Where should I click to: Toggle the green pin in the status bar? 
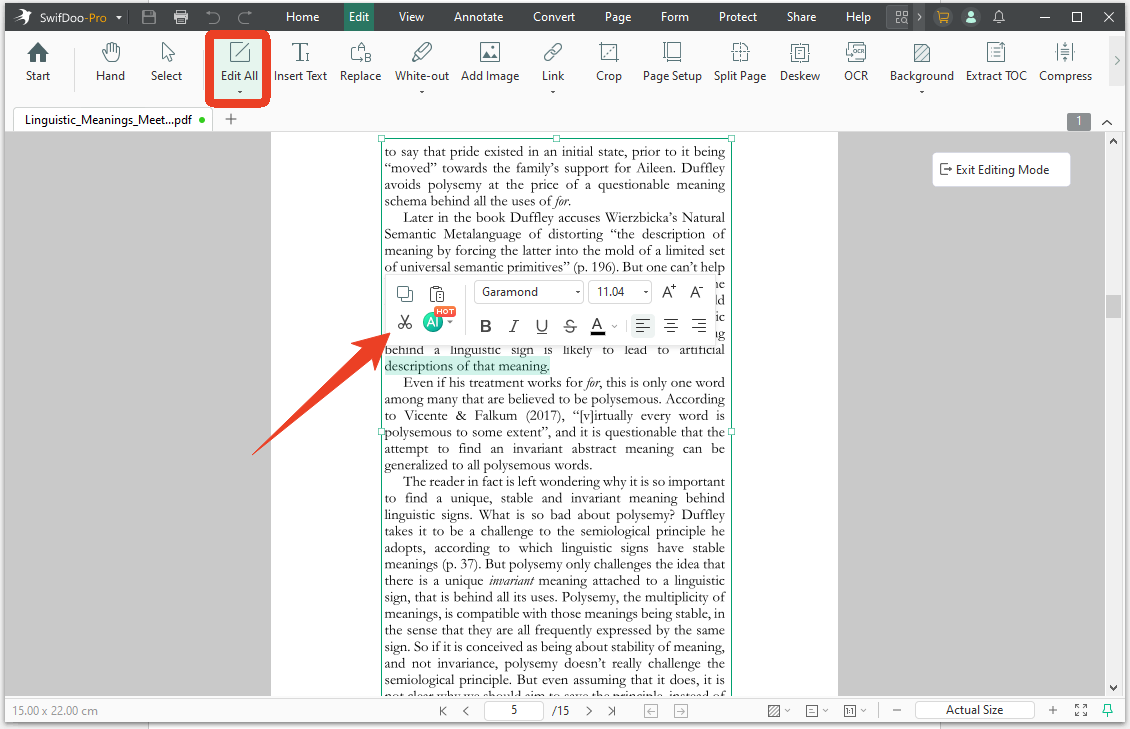pos(1108,710)
